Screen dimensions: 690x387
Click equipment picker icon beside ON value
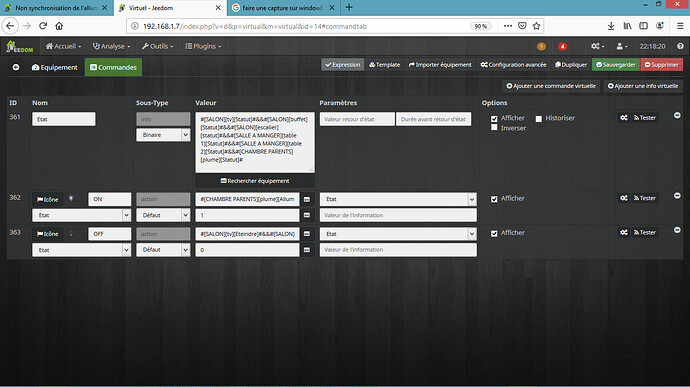tap(307, 199)
